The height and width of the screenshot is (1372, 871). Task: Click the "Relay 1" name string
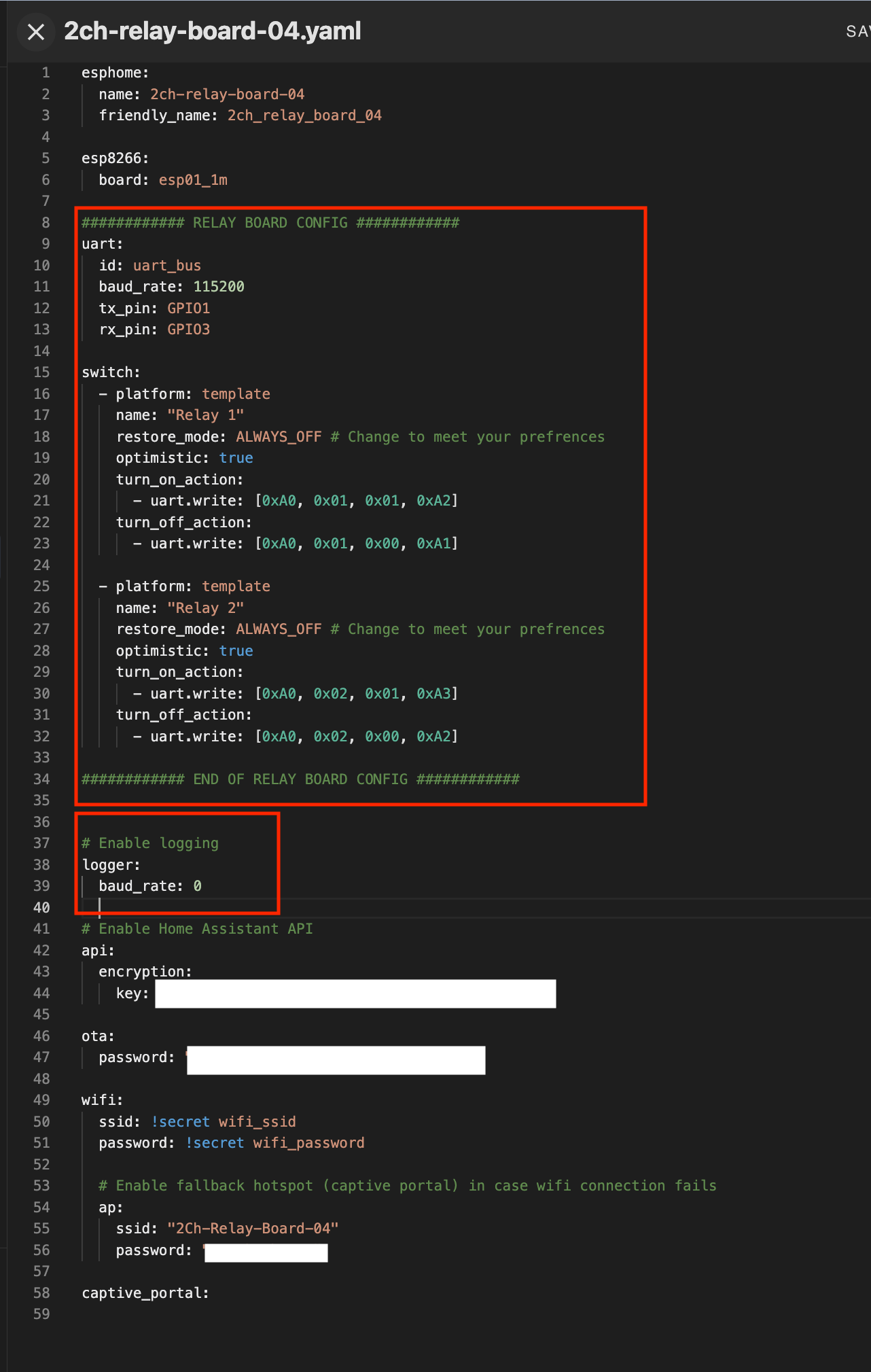pyautogui.click(x=205, y=415)
